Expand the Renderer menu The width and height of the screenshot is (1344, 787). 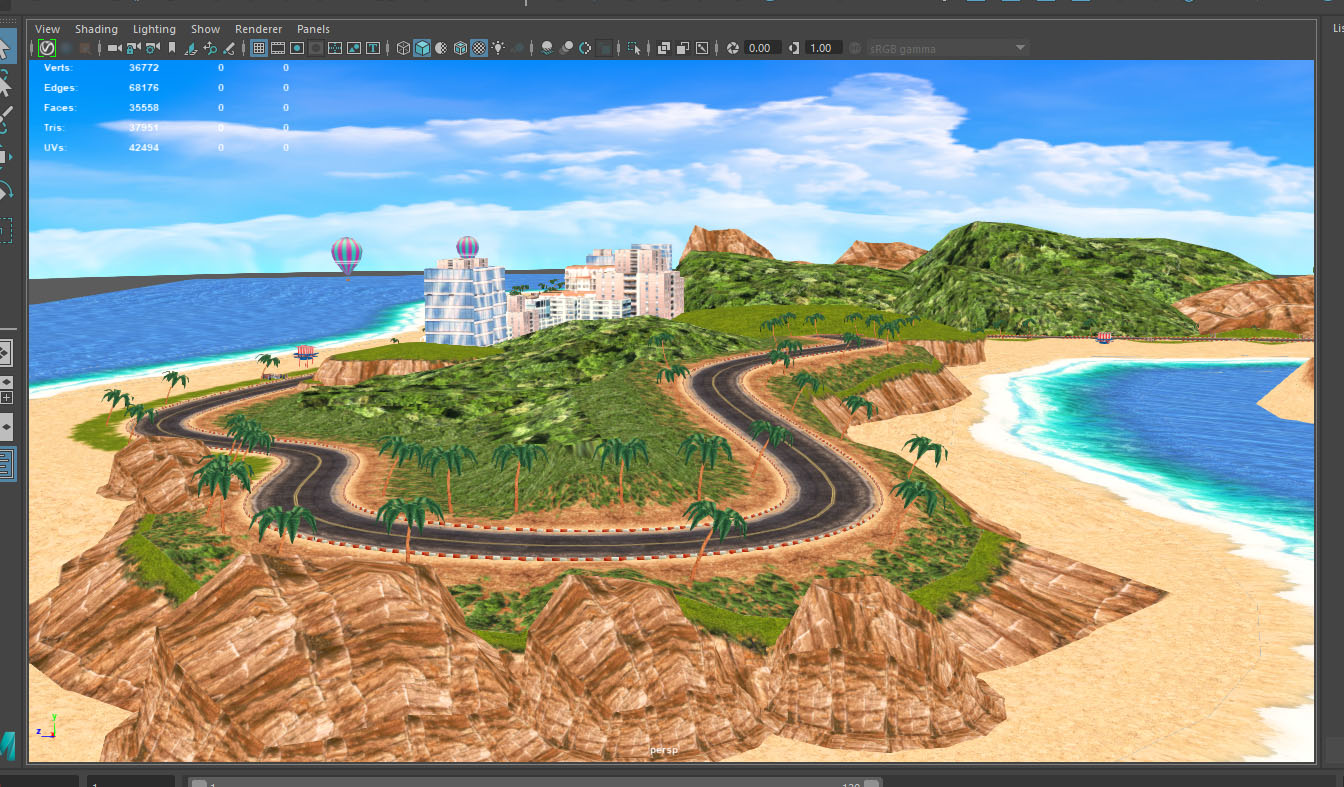[x=258, y=29]
